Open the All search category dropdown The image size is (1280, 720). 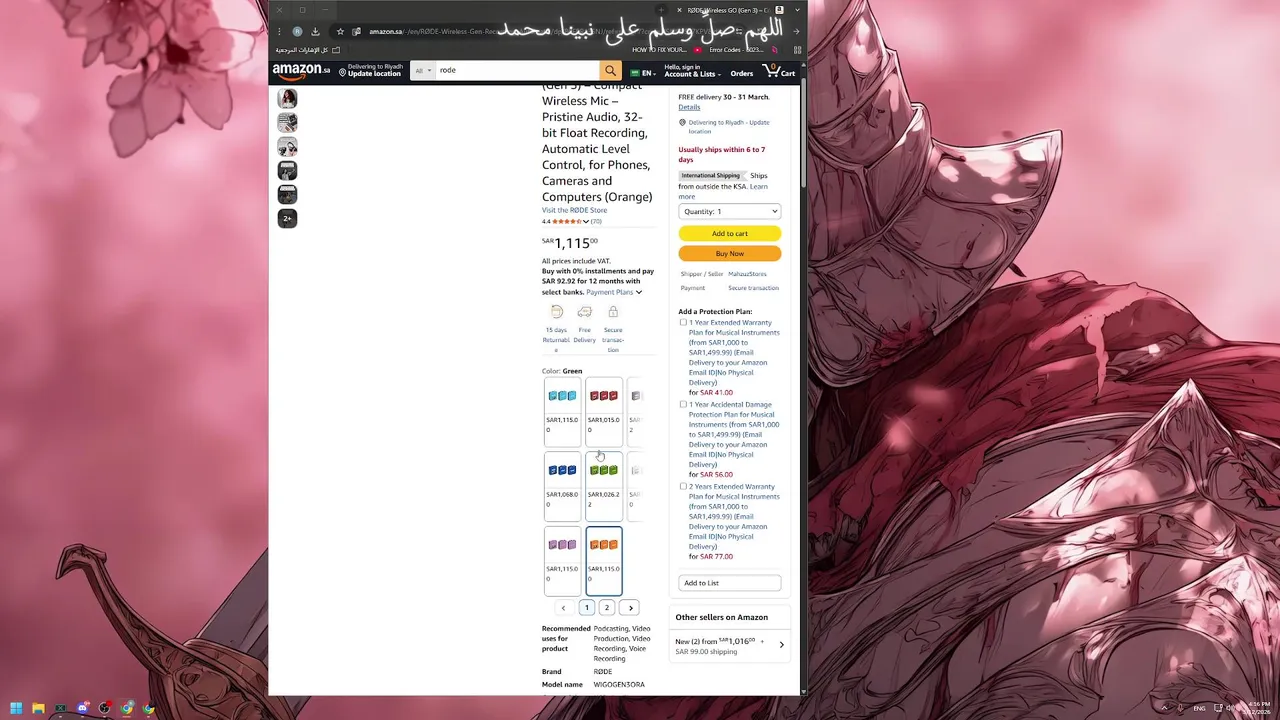(x=422, y=71)
